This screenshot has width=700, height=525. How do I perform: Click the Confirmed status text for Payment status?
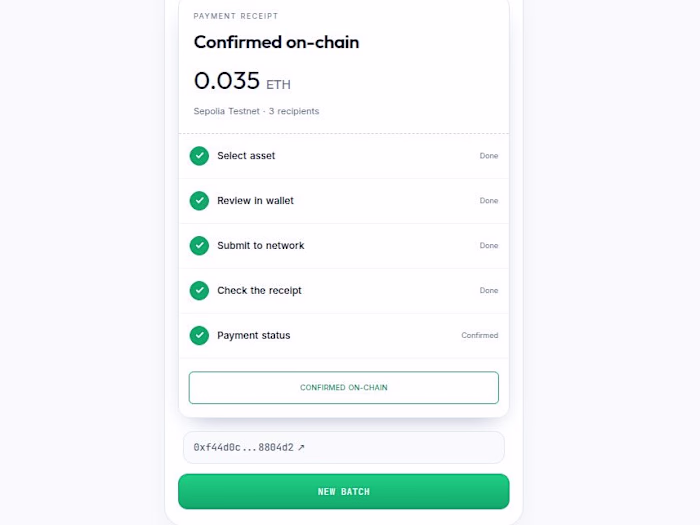pos(480,335)
